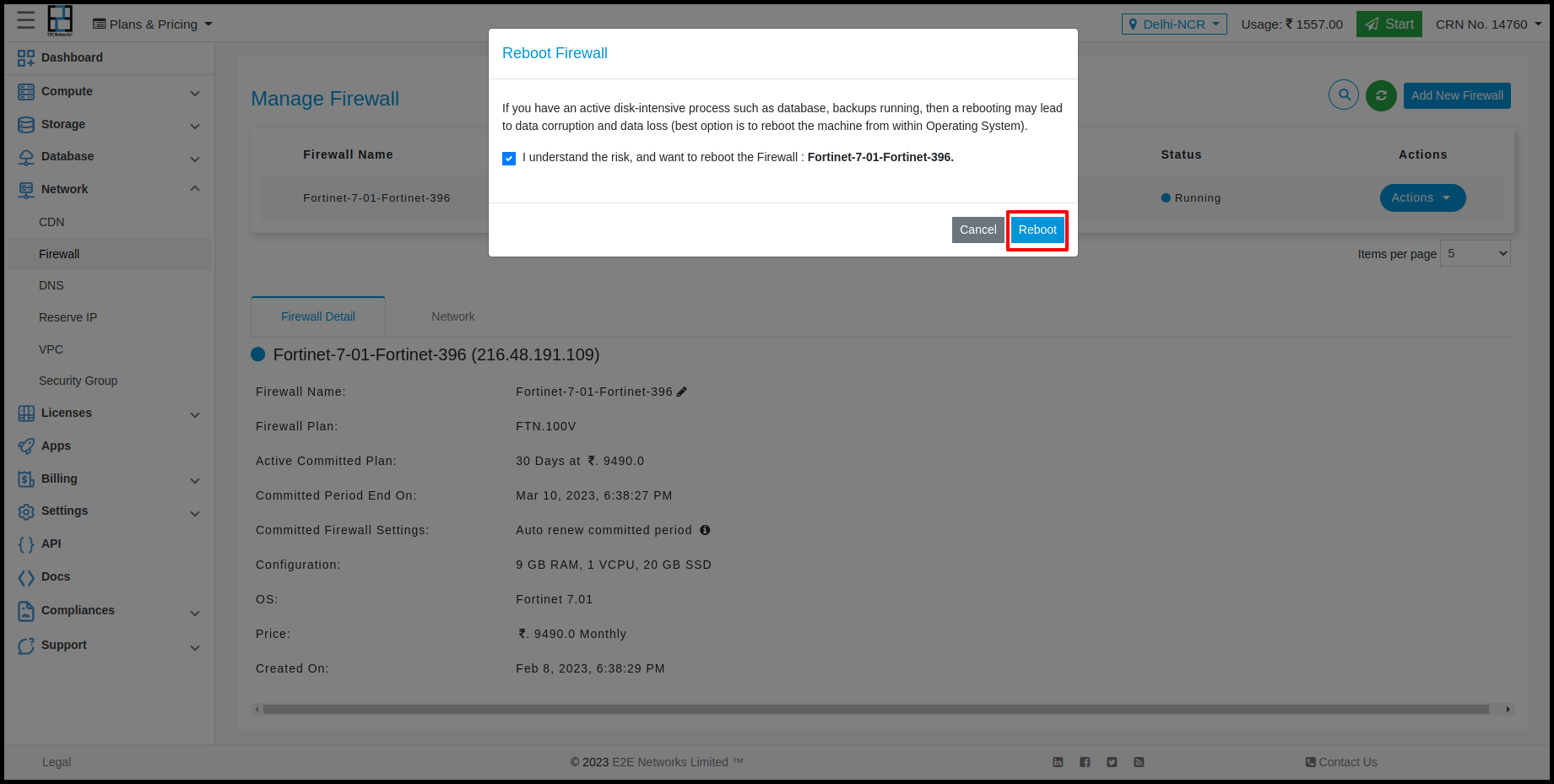
Task: Click the Settings gear icon
Action: (26, 511)
